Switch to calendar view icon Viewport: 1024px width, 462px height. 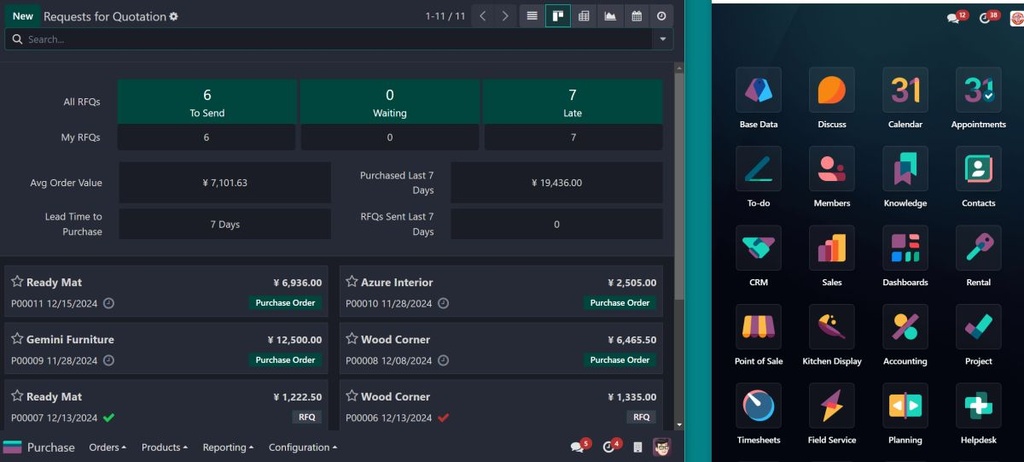(x=636, y=16)
